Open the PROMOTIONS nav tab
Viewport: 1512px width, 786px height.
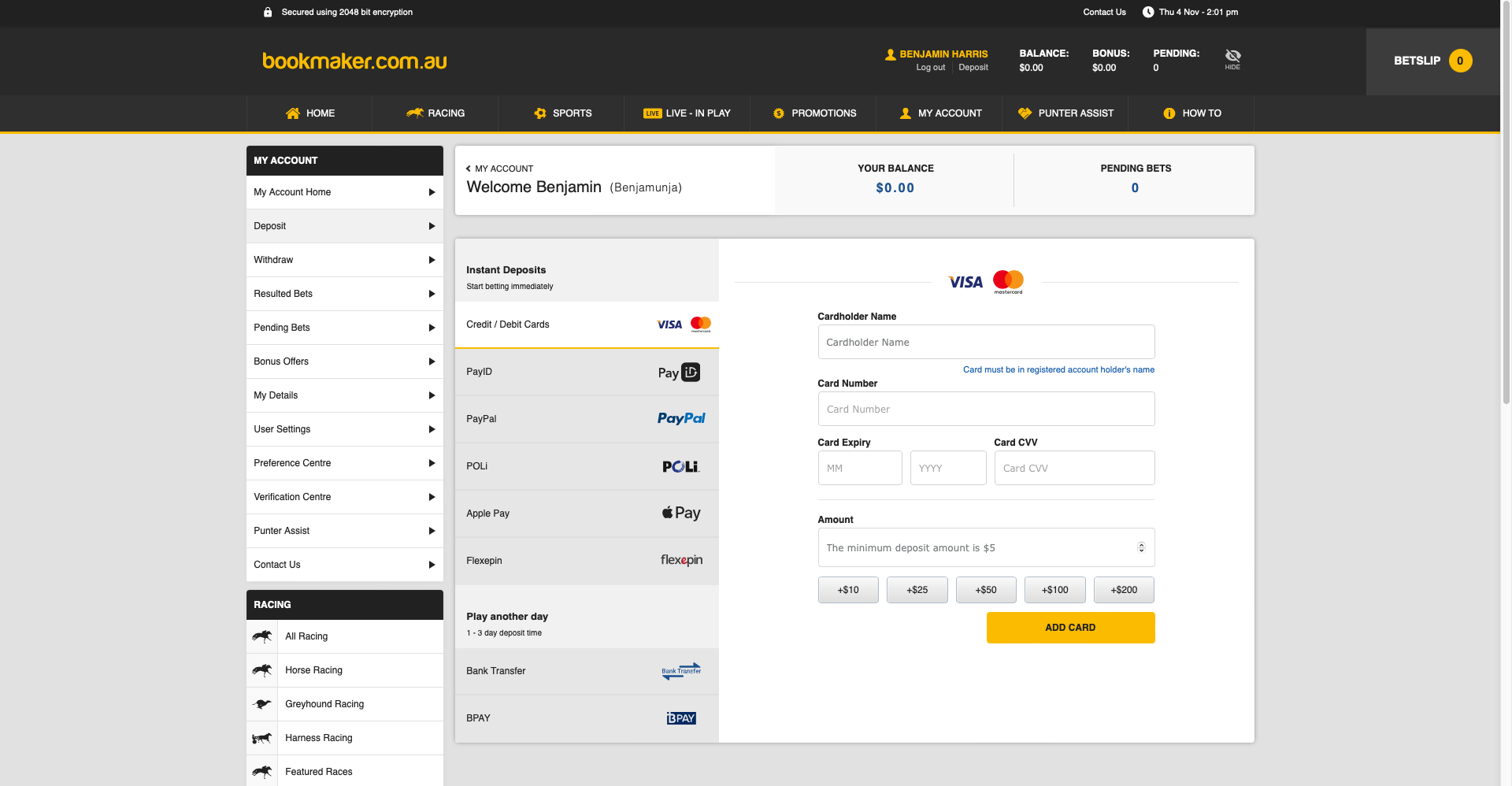tap(813, 113)
